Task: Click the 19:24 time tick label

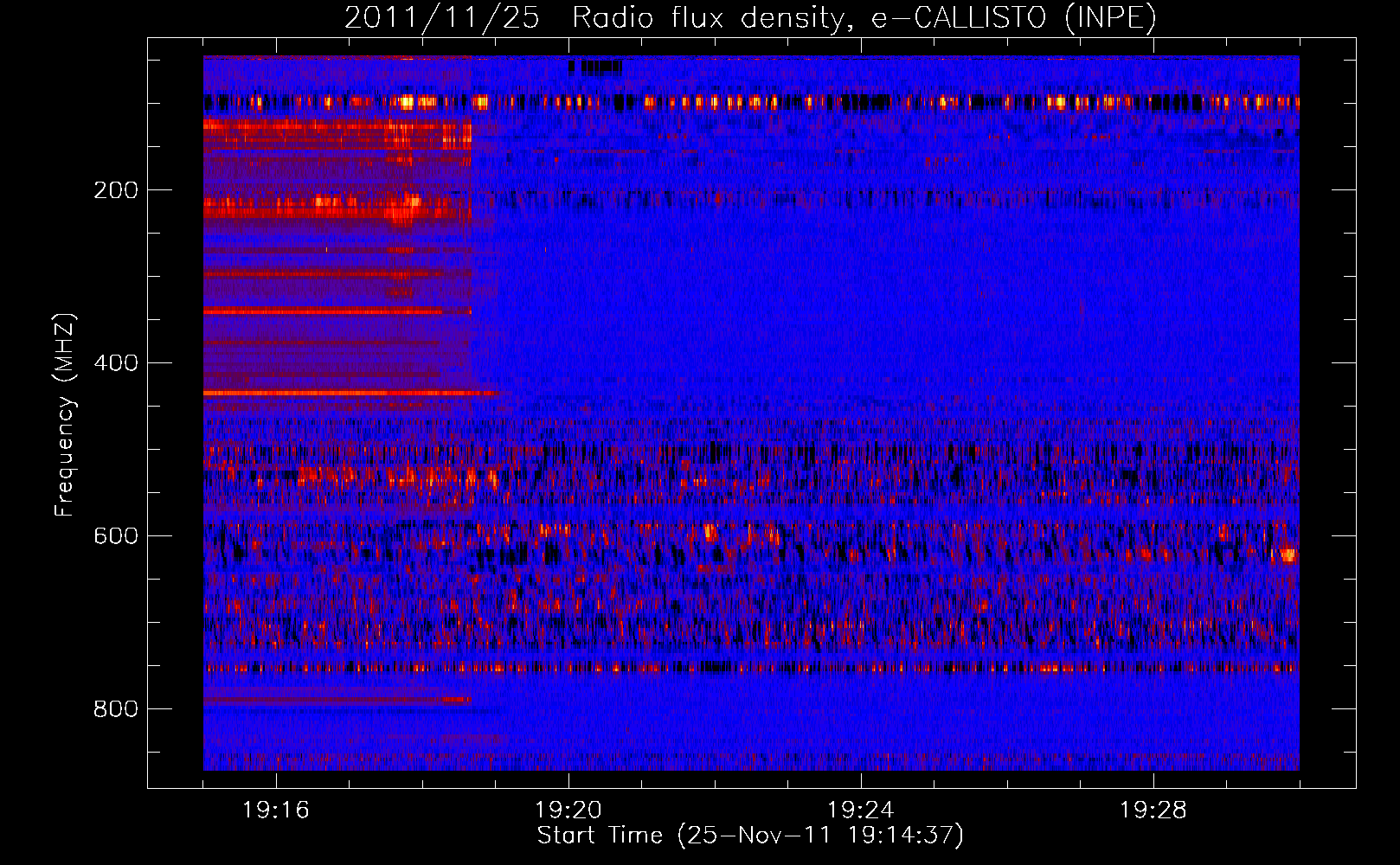Action: (x=861, y=811)
